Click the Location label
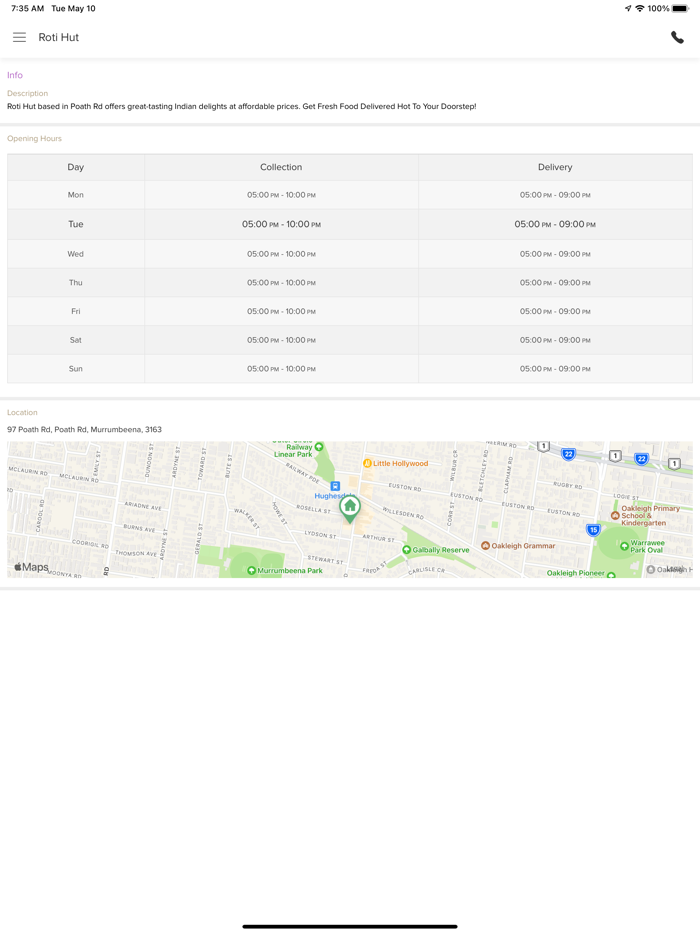 coord(22,412)
